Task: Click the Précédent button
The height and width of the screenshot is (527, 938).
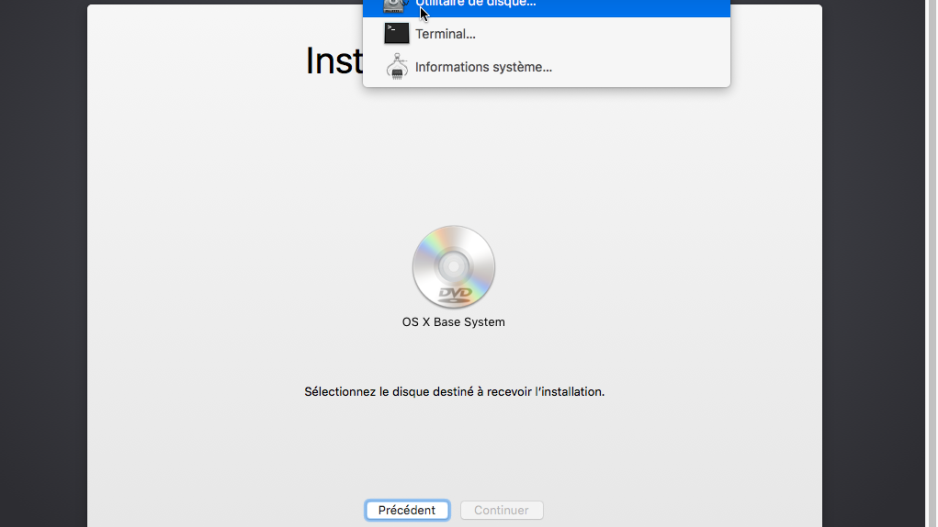Action: click(407, 510)
